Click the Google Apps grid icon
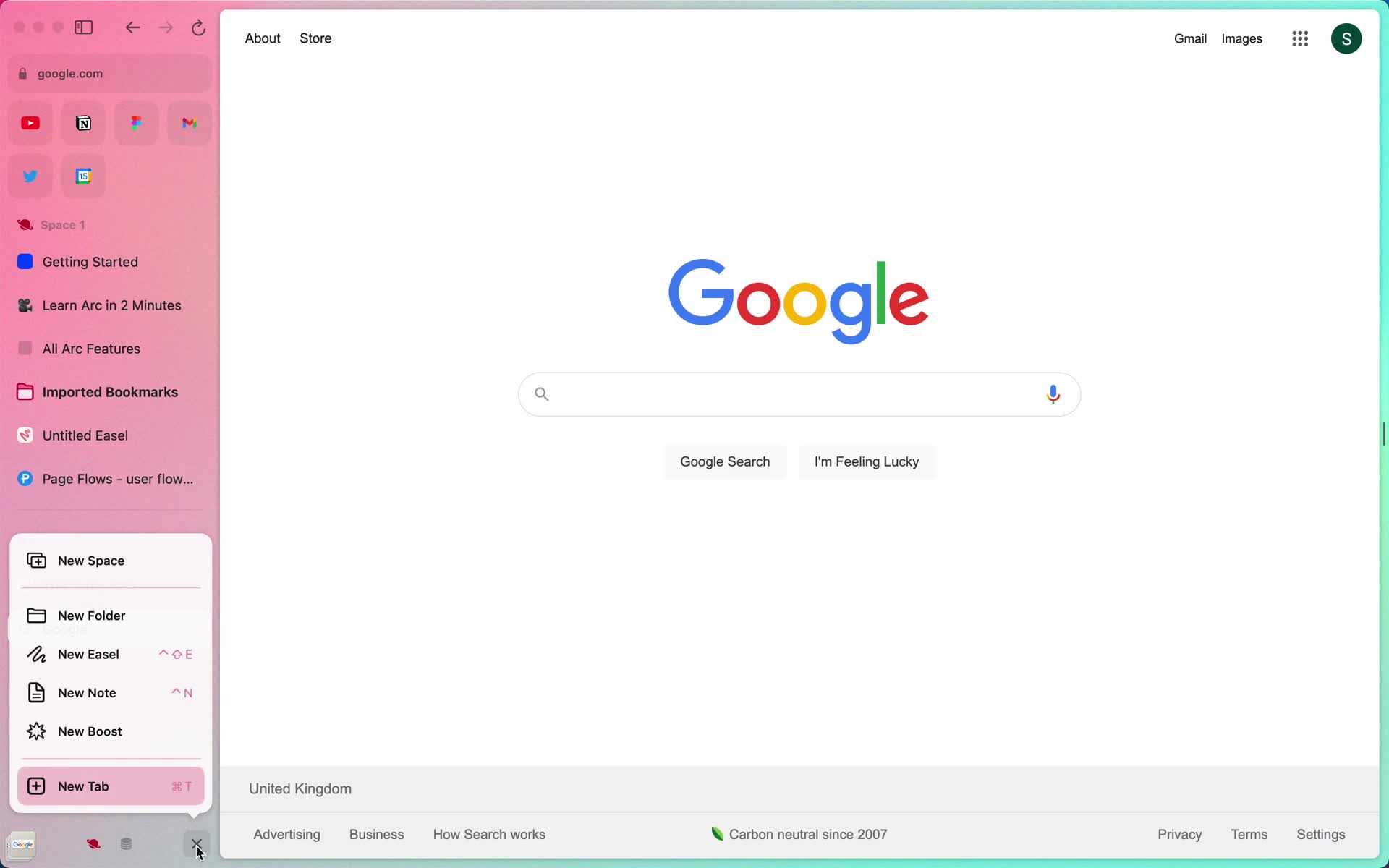1389x868 pixels. (x=1300, y=38)
